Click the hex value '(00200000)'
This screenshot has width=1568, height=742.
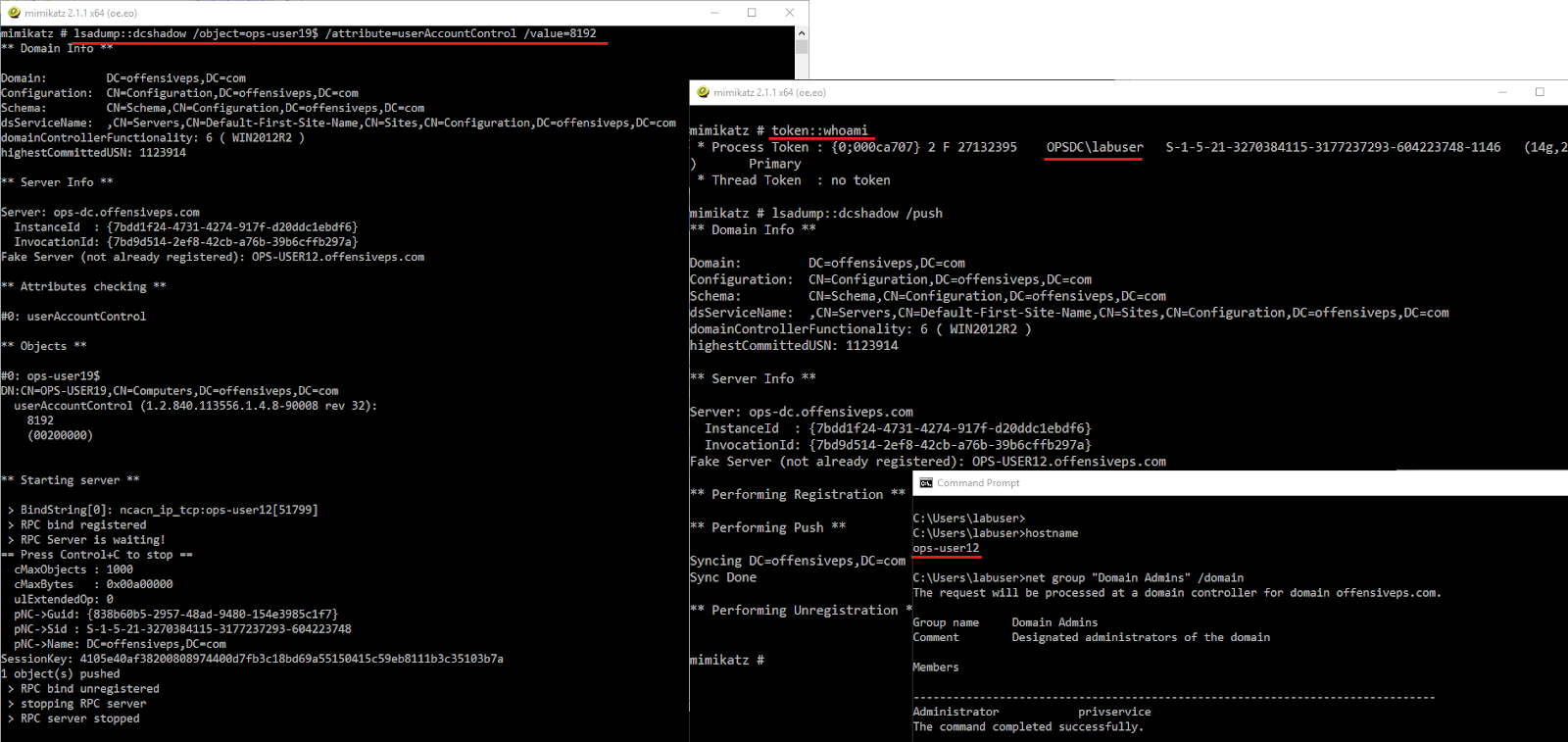click(60, 435)
